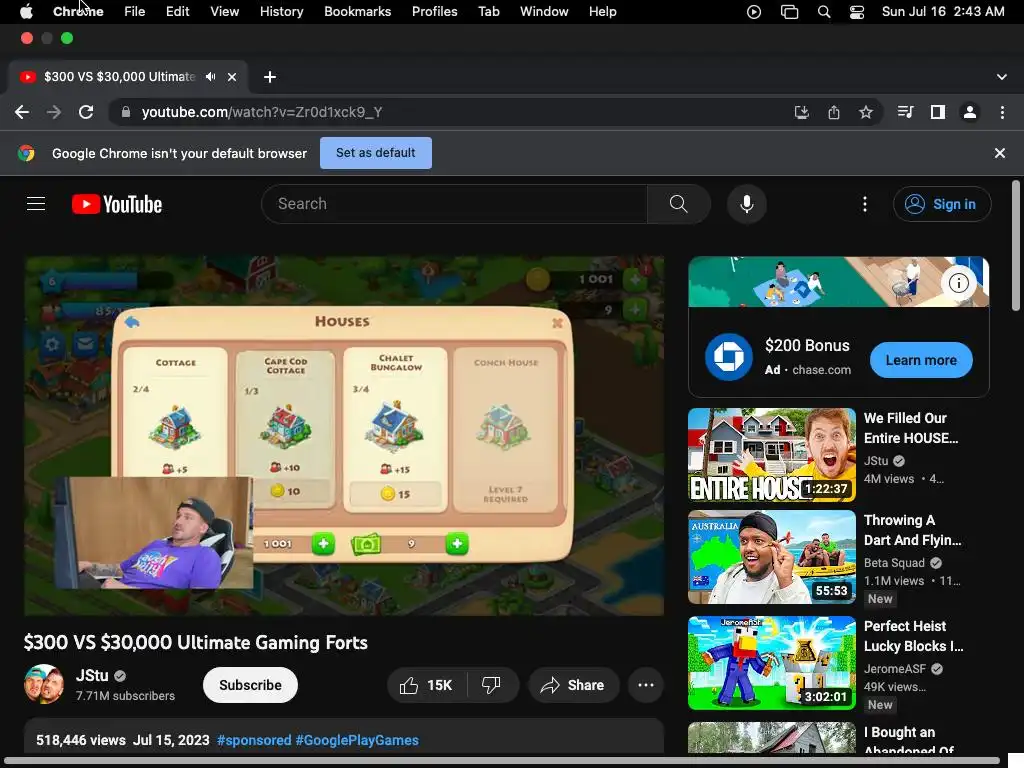The image size is (1024, 768).
Task: Expand the tab search chevron
Action: pos(1002,77)
